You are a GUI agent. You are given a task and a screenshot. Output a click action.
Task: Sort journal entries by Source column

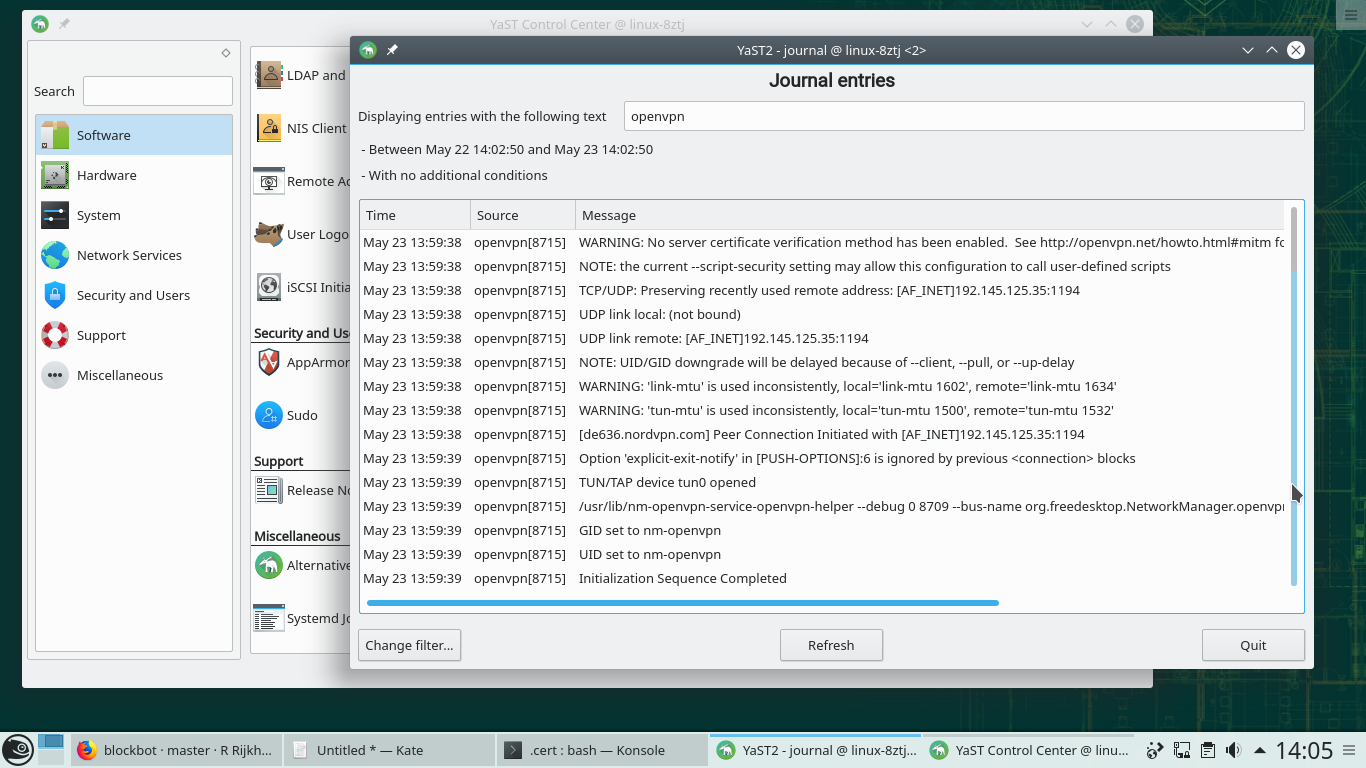point(523,215)
